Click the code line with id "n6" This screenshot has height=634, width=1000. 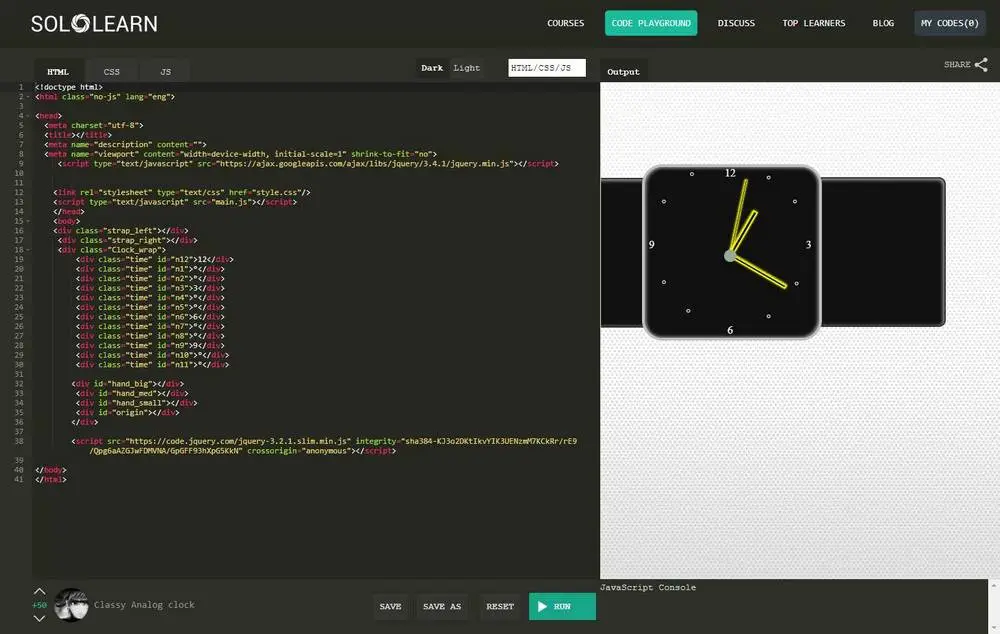(150, 317)
